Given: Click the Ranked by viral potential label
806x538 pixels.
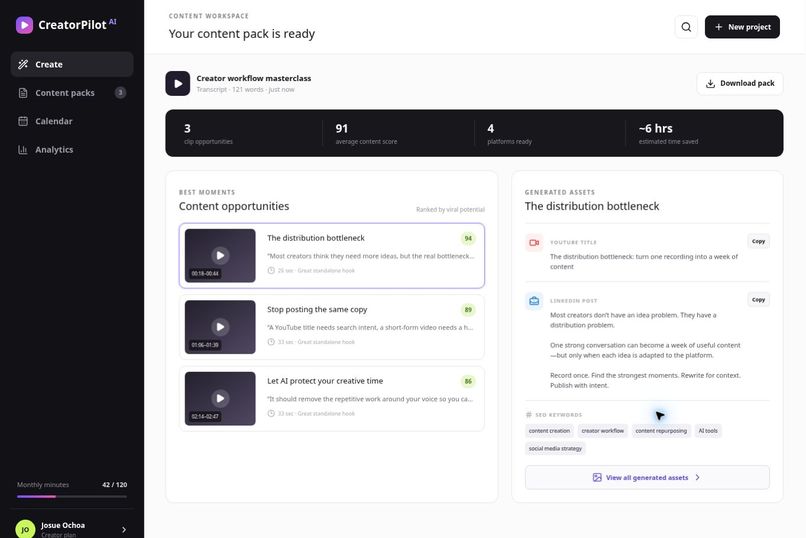Looking at the screenshot, I should 450,210.
